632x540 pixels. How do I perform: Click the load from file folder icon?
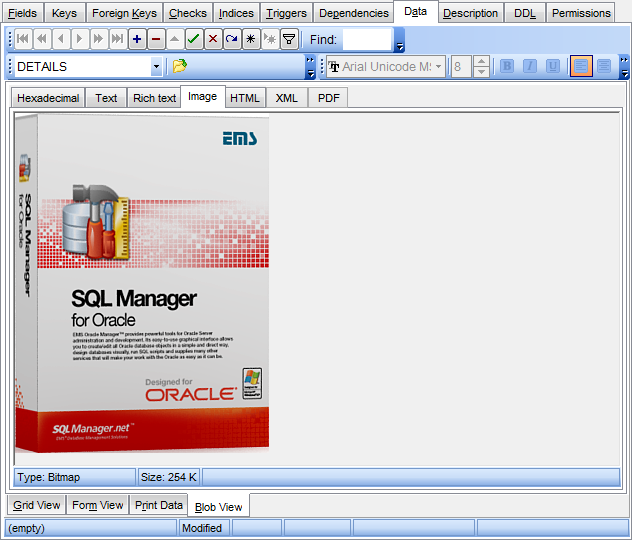click(x=180, y=67)
